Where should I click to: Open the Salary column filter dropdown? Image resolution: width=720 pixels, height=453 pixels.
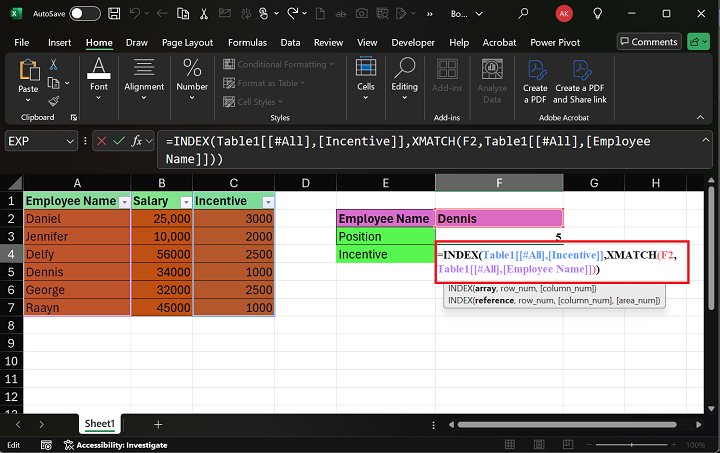(184, 201)
